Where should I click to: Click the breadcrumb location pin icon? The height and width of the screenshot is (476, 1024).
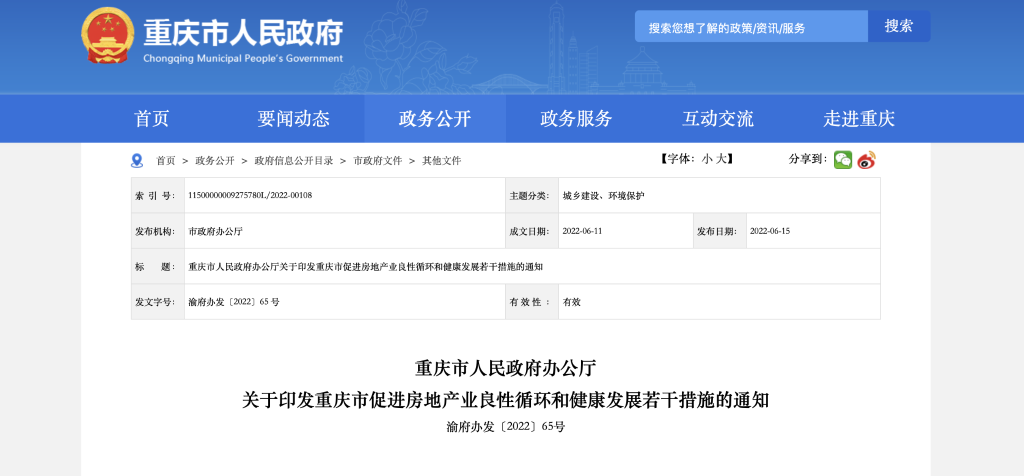[137, 160]
